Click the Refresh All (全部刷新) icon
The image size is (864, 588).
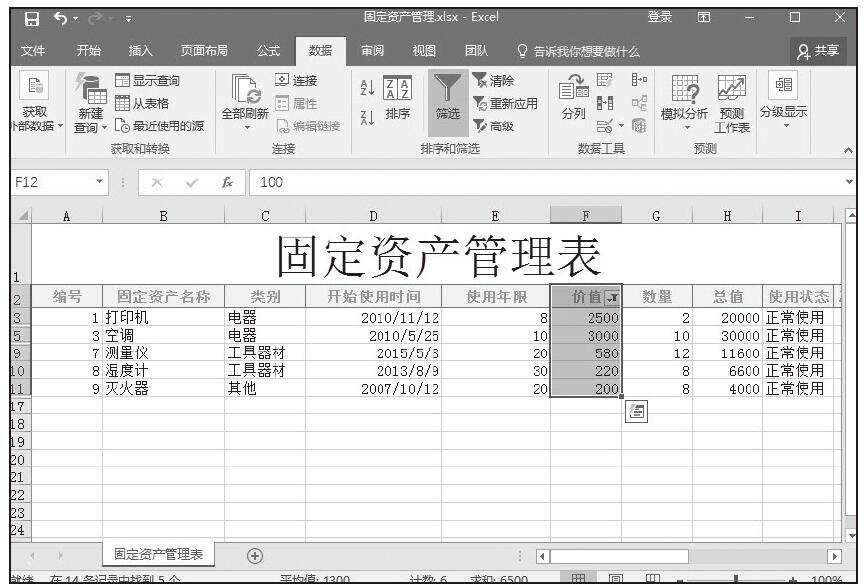coord(245,101)
